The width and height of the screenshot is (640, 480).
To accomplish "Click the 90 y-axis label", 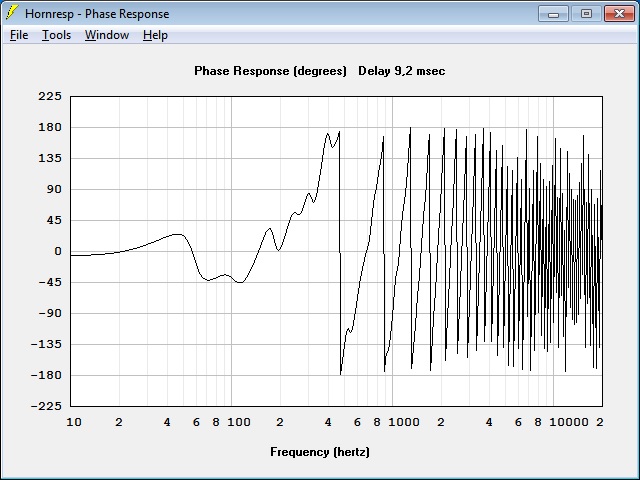I will pyautogui.click(x=54, y=189).
